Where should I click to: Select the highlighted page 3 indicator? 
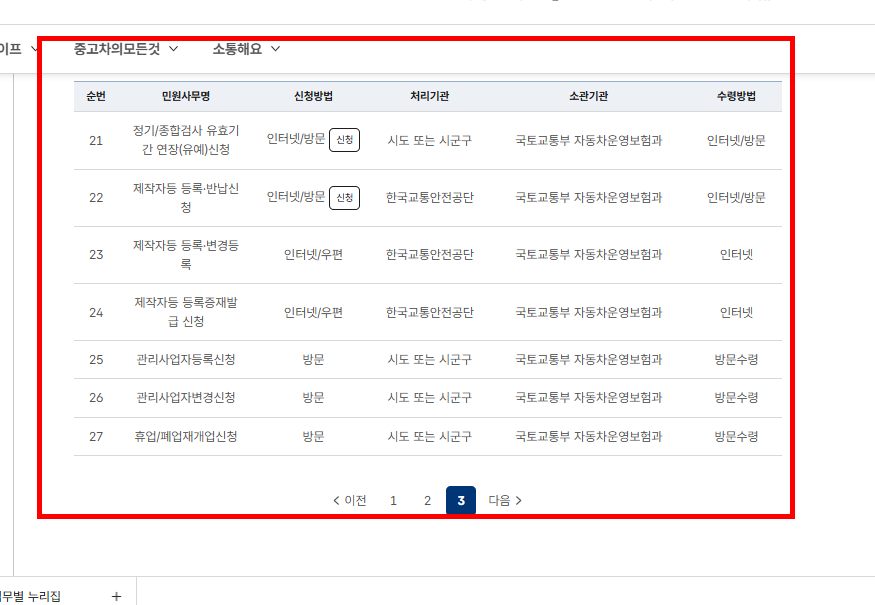461,500
